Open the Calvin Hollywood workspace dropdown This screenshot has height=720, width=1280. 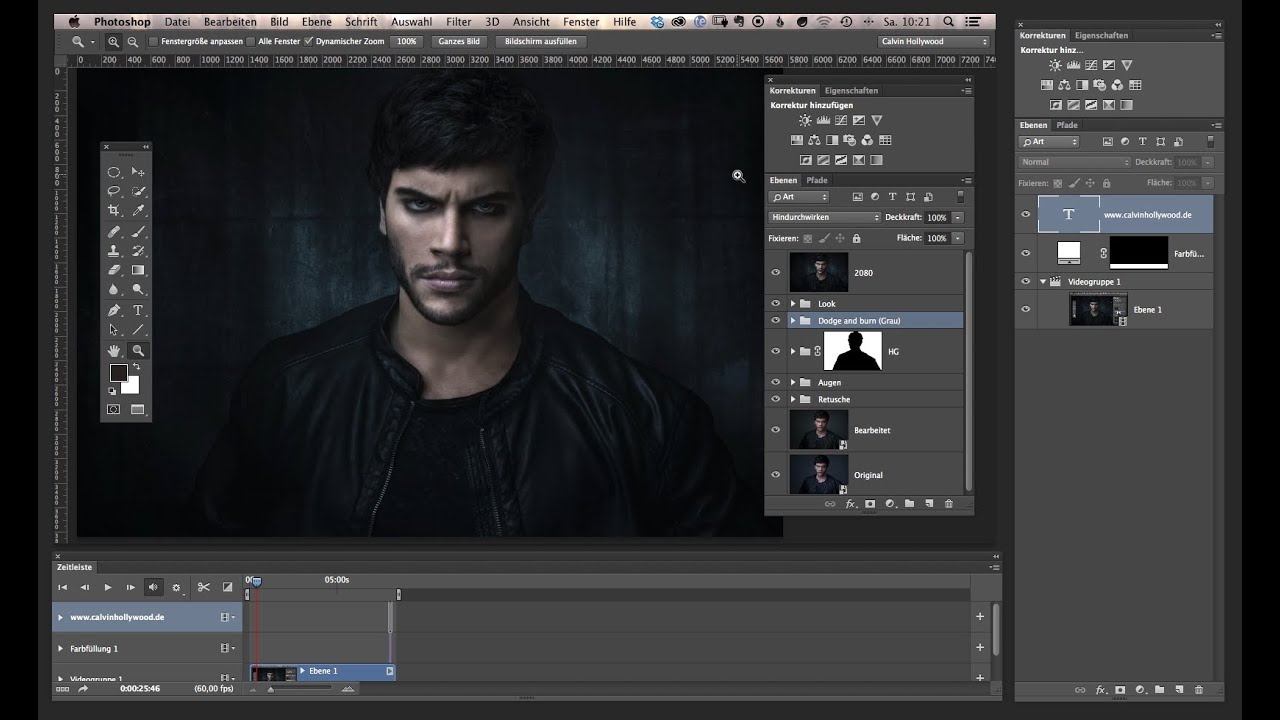934,42
